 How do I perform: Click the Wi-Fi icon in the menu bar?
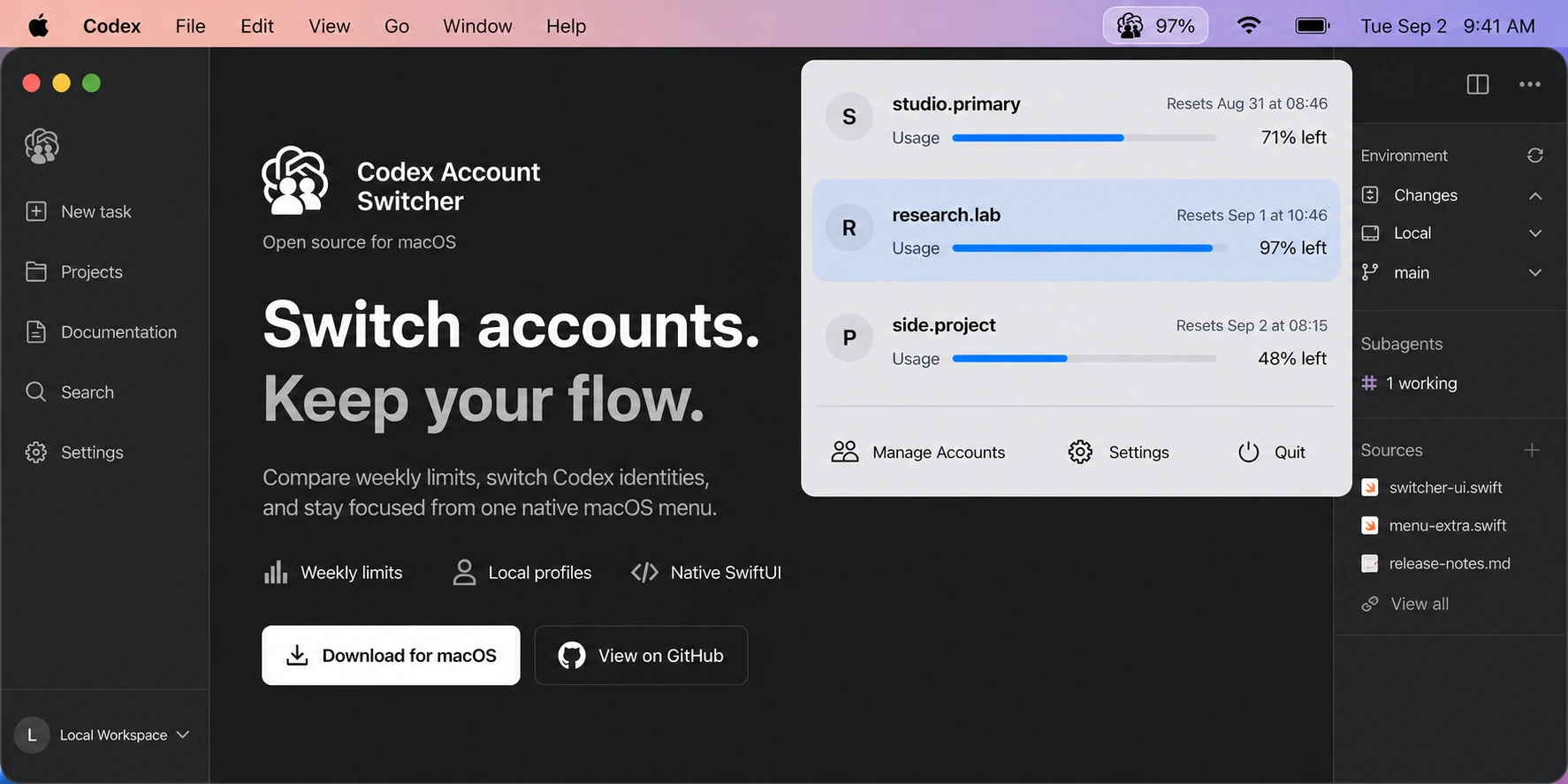(x=1248, y=26)
